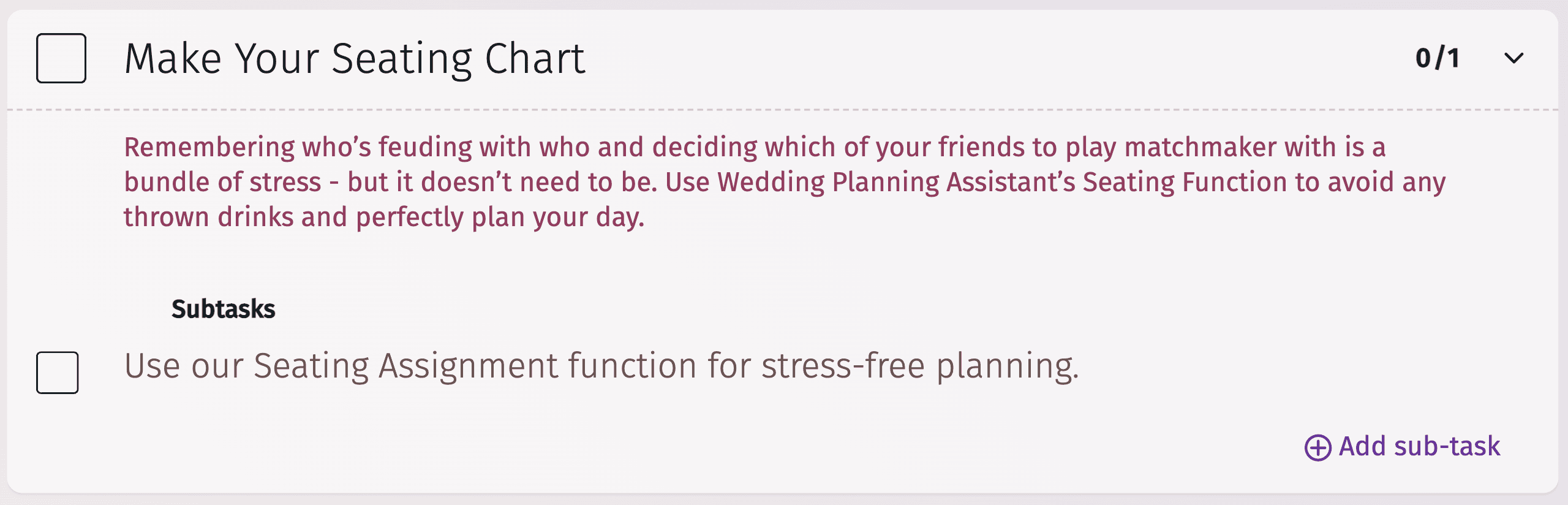Click the "Make Your Seating Chart" title

tap(355, 59)
